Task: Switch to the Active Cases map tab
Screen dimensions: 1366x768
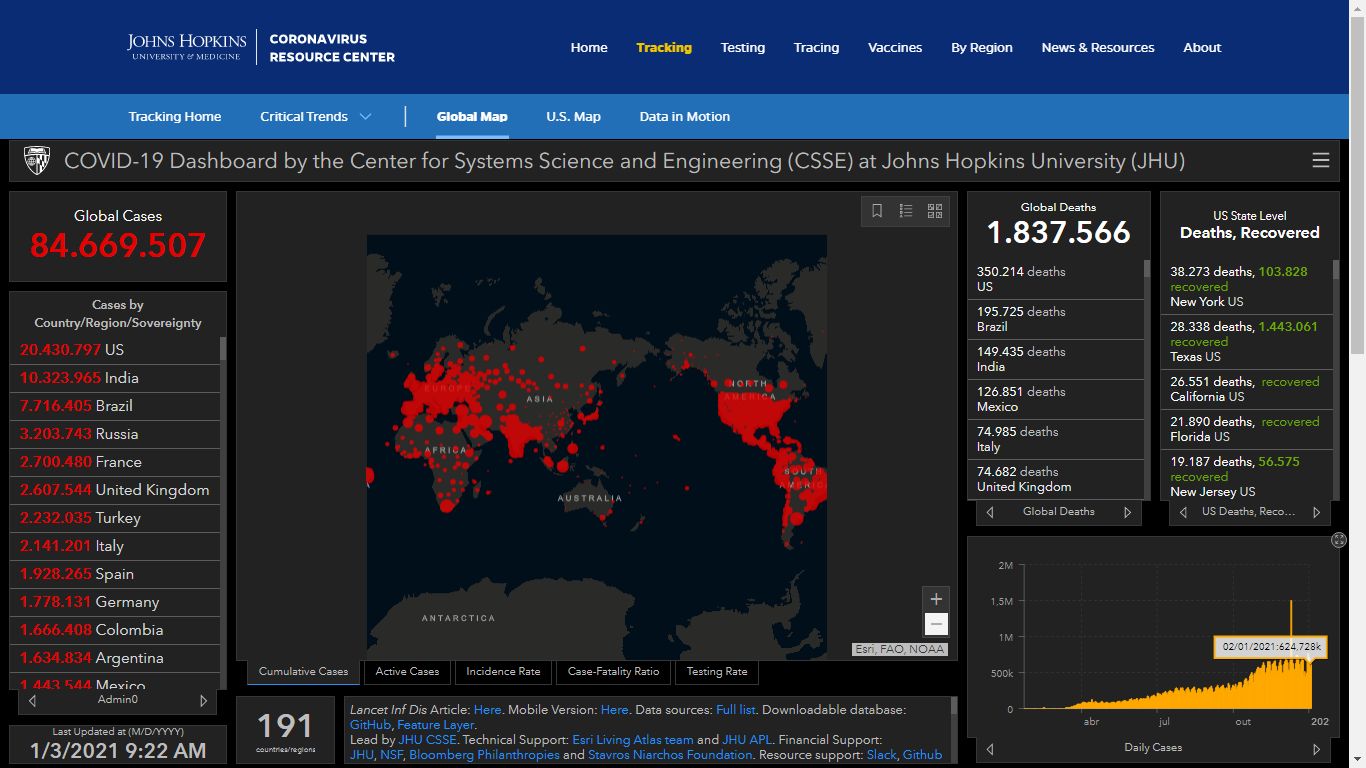Action: point(407,672)
